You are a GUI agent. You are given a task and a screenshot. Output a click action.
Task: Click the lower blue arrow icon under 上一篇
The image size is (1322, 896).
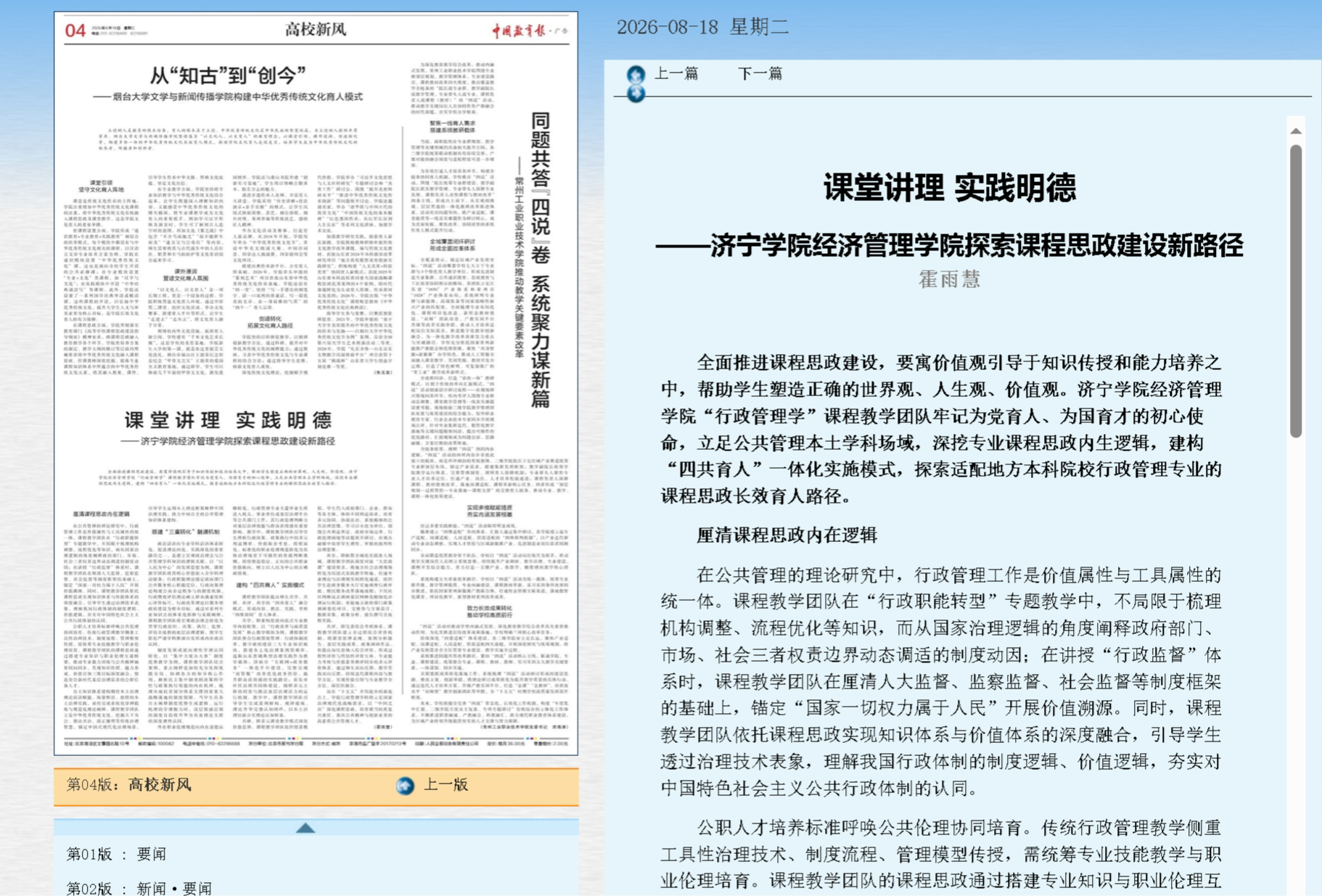click(x=636, y=94)
